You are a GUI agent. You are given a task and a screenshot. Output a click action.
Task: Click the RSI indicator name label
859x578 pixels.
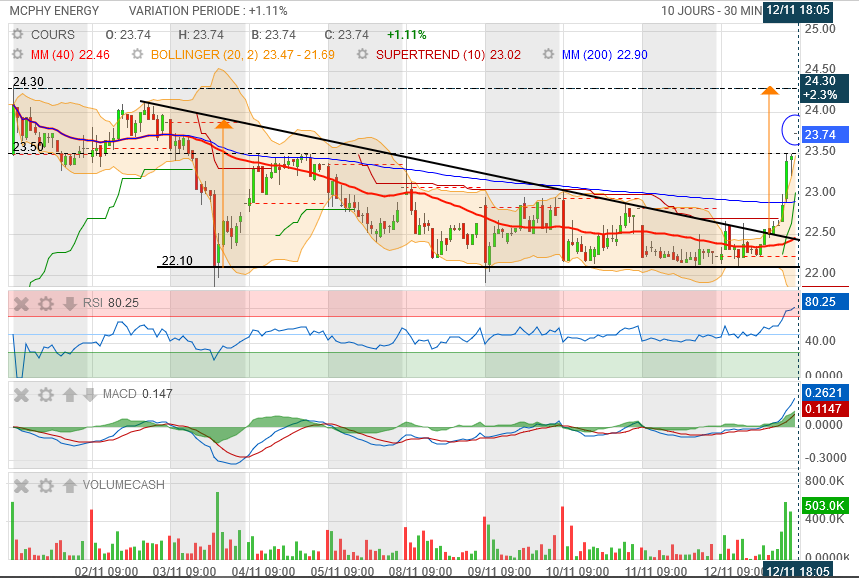click(x=93, y=303)
